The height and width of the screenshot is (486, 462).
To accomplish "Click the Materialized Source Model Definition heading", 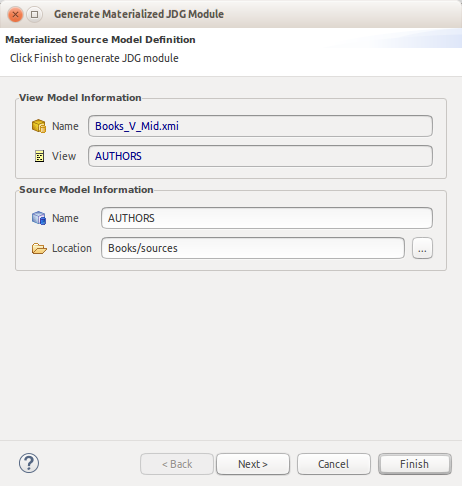I will (100, 40).
